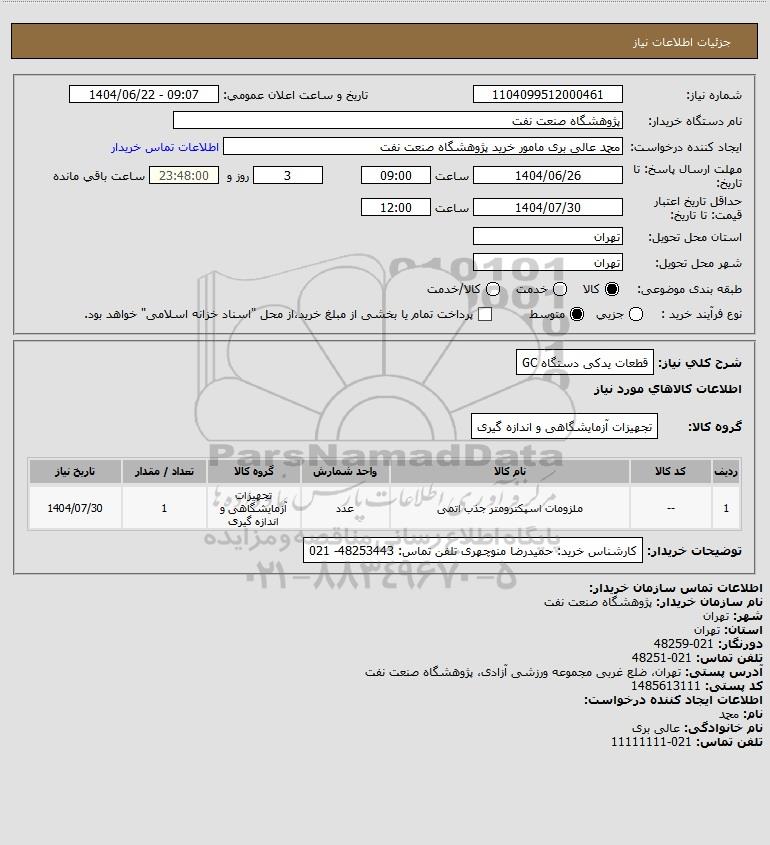This screenshot has width=770, height=845.
Task: Click the نام دستگاه خریدار field
Action: click(x=398, y=120)
